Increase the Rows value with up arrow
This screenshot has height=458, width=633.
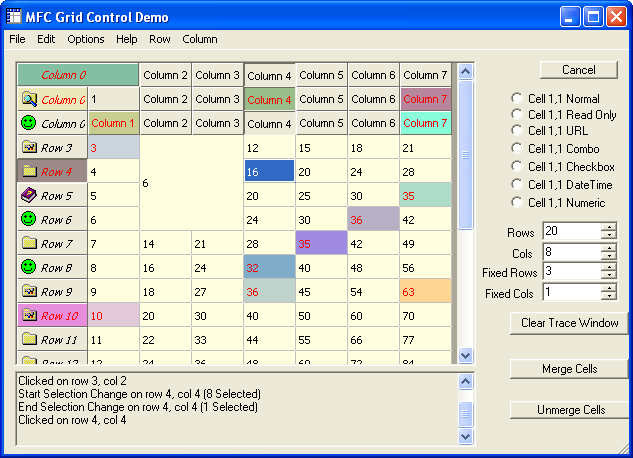coord(608,227)
